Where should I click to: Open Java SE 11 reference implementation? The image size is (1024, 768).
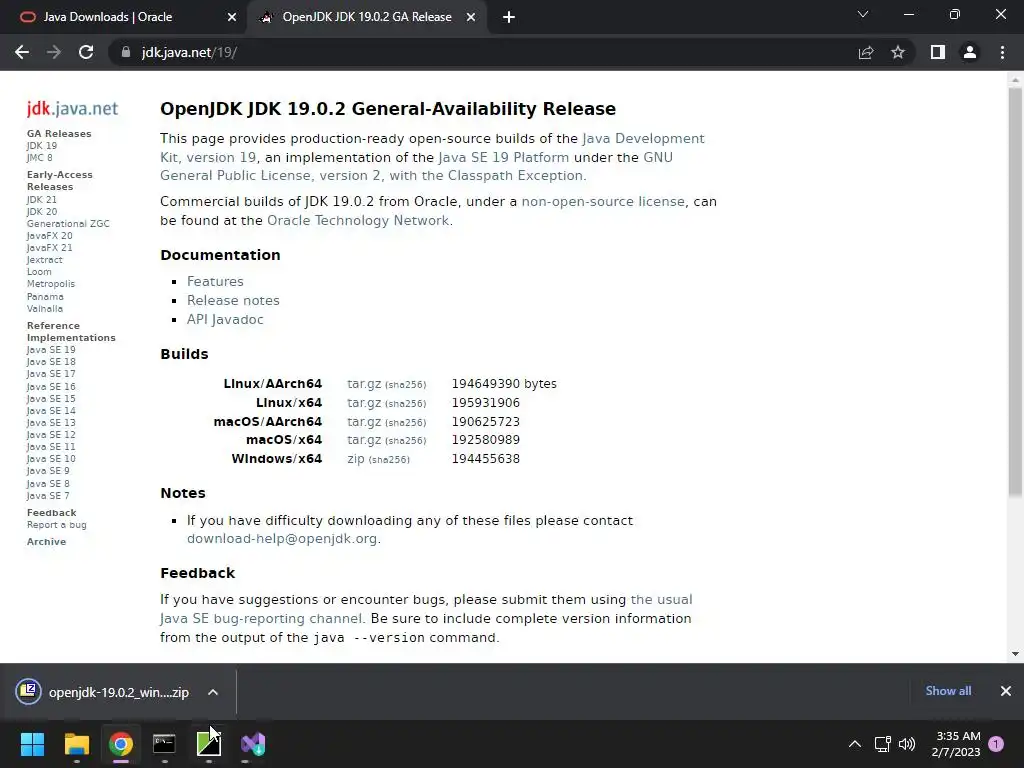click(51, 447)
